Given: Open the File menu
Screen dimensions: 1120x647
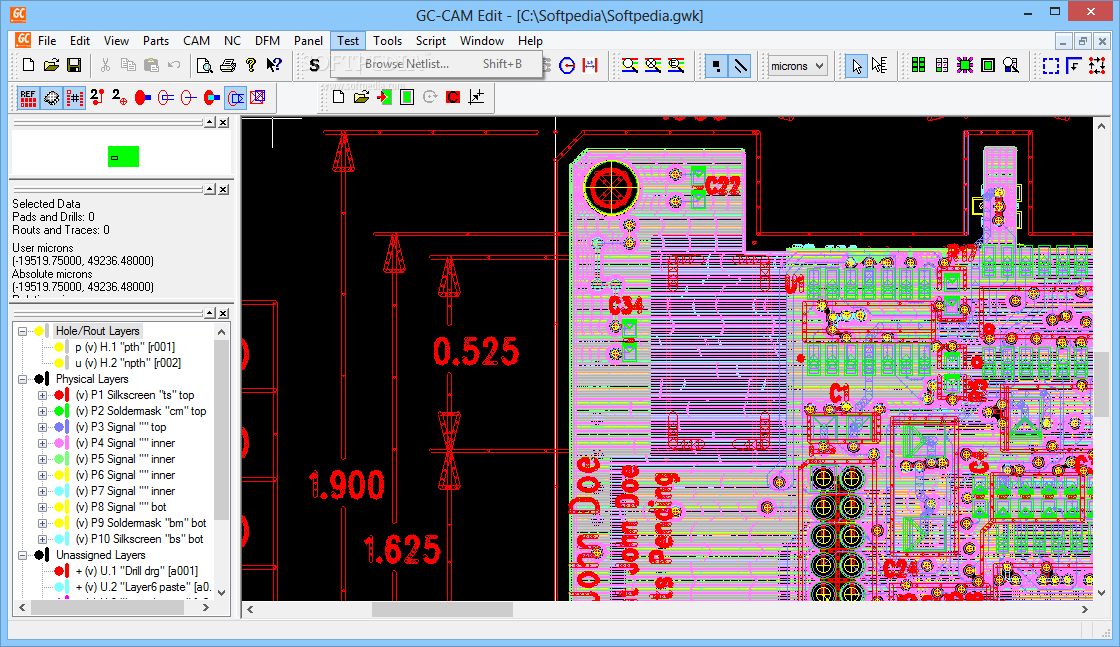Looking at the screenshot, I should click(x=47, y=41).
